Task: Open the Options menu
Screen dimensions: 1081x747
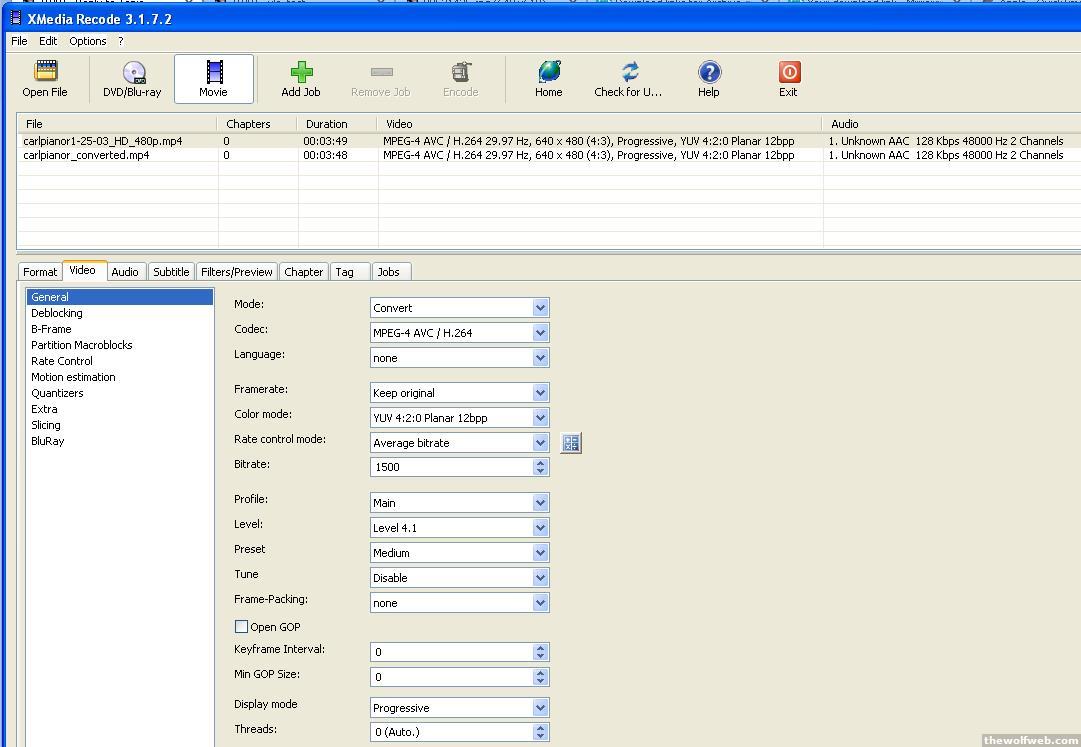Action: point(88,41)
